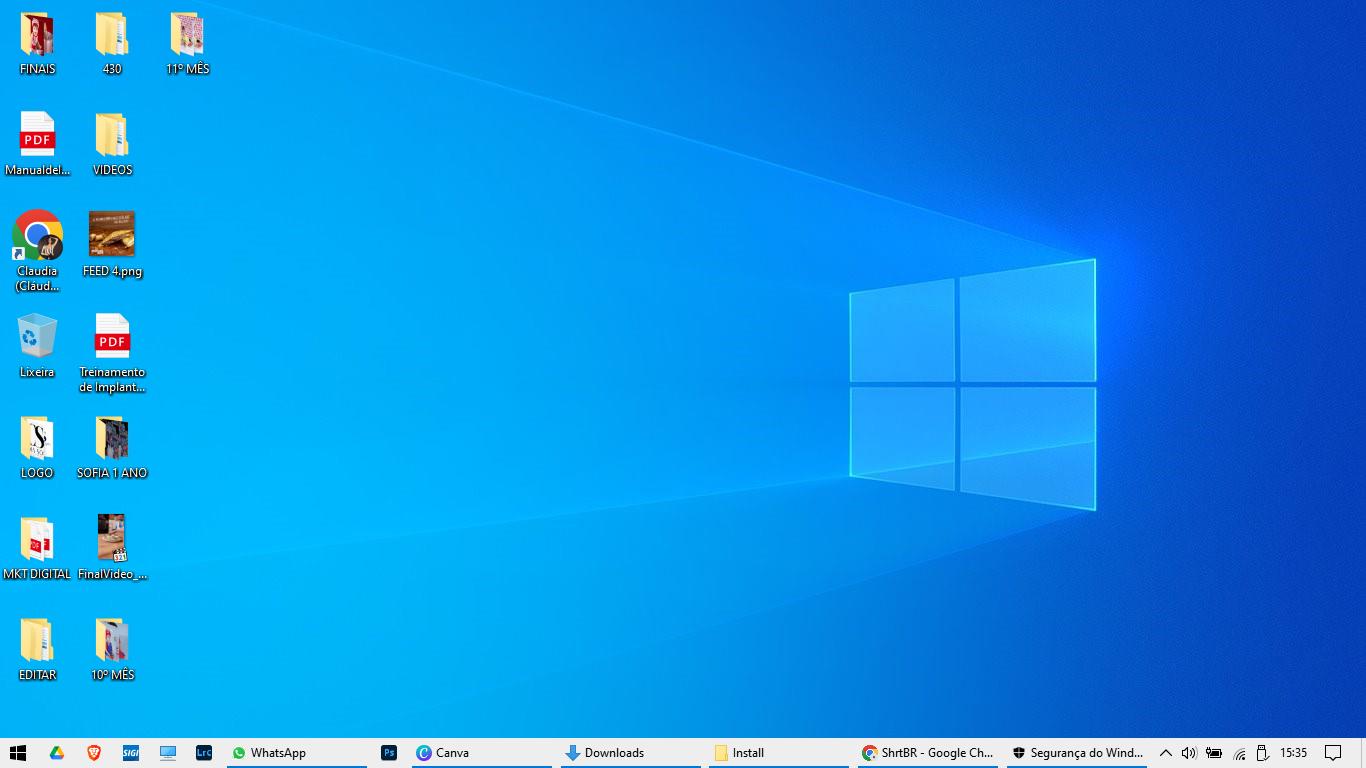
Task: Open Lightroom Classic from the taskbar
Action: click(x=204, y=753)
